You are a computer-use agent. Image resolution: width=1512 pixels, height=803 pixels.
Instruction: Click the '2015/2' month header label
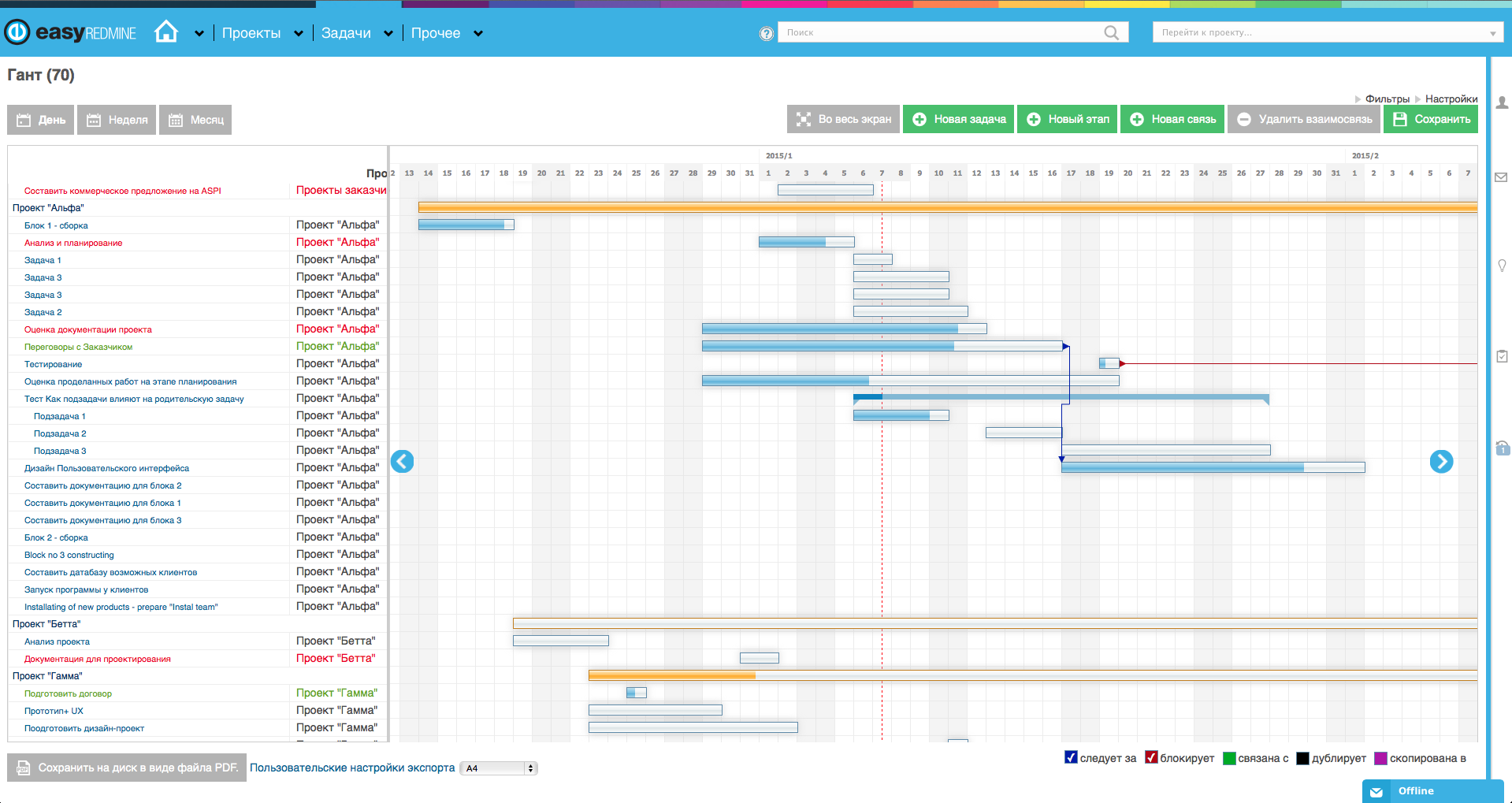coord(1365,156)
